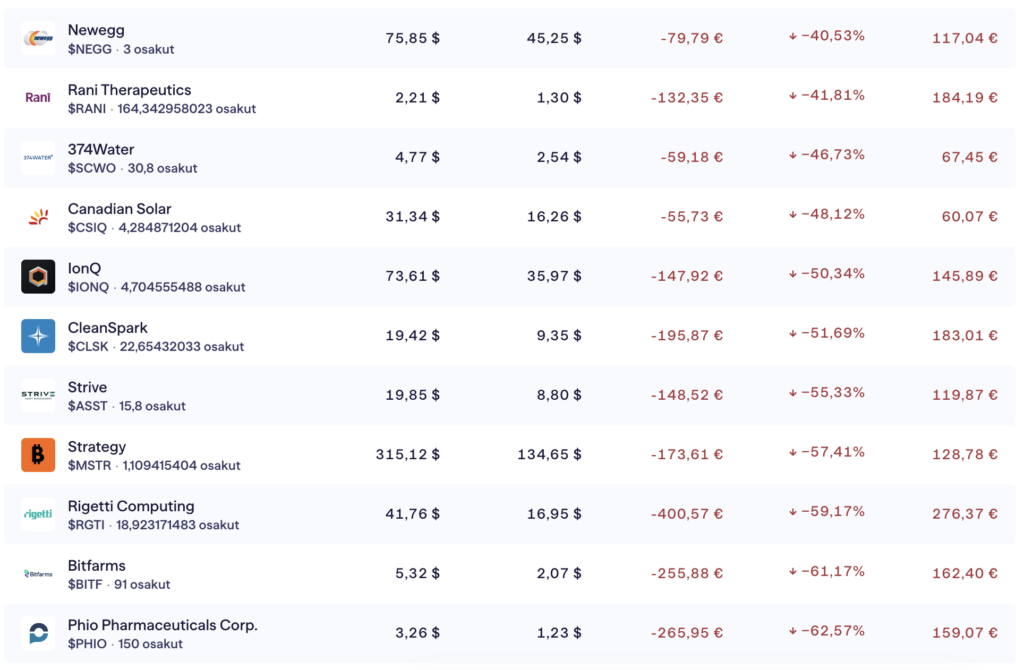The height and width of the screenshot is (670, 1024).
Task: Click the 374Water logo icon
Action: tap(38, 157)
